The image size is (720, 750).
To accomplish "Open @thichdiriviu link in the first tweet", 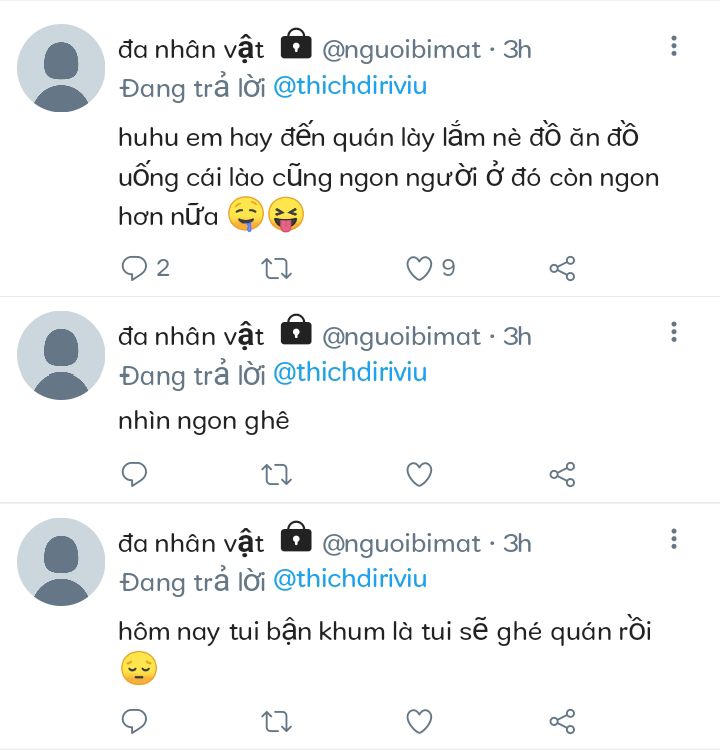I will (350, 86).
